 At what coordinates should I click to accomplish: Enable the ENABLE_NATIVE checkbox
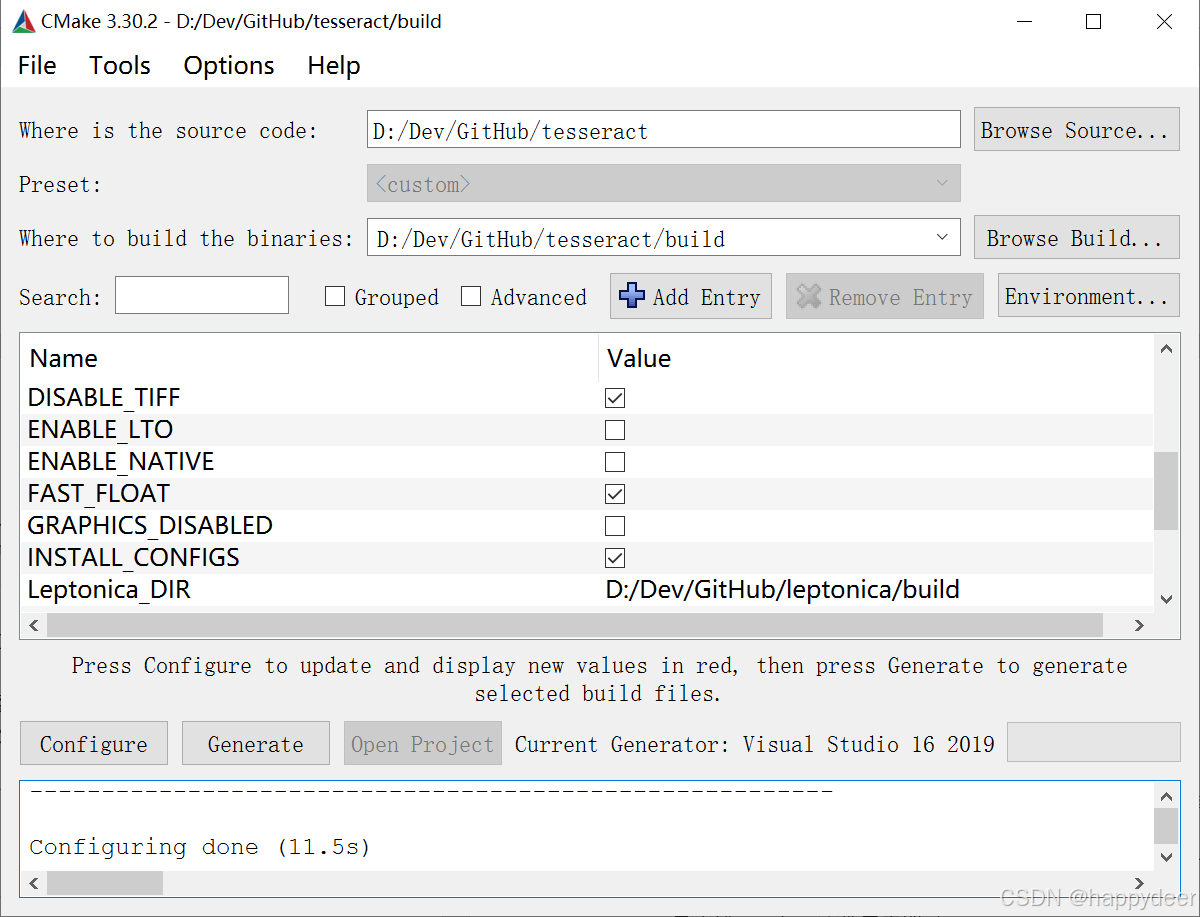pos(615,462)
